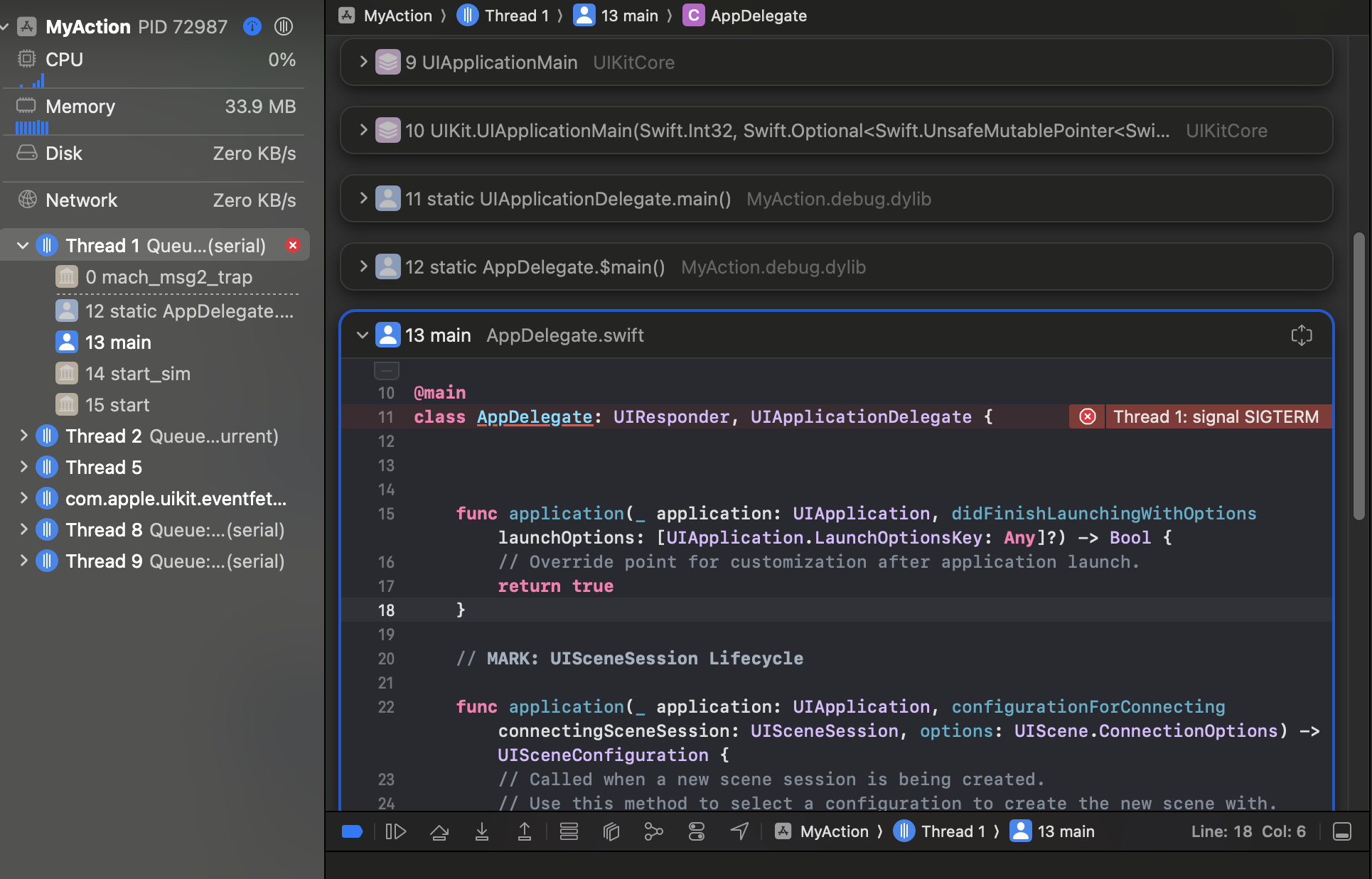The image size is (1372, 879).
Task: Click the Step Into debug icon
Action: coord(482,831)
